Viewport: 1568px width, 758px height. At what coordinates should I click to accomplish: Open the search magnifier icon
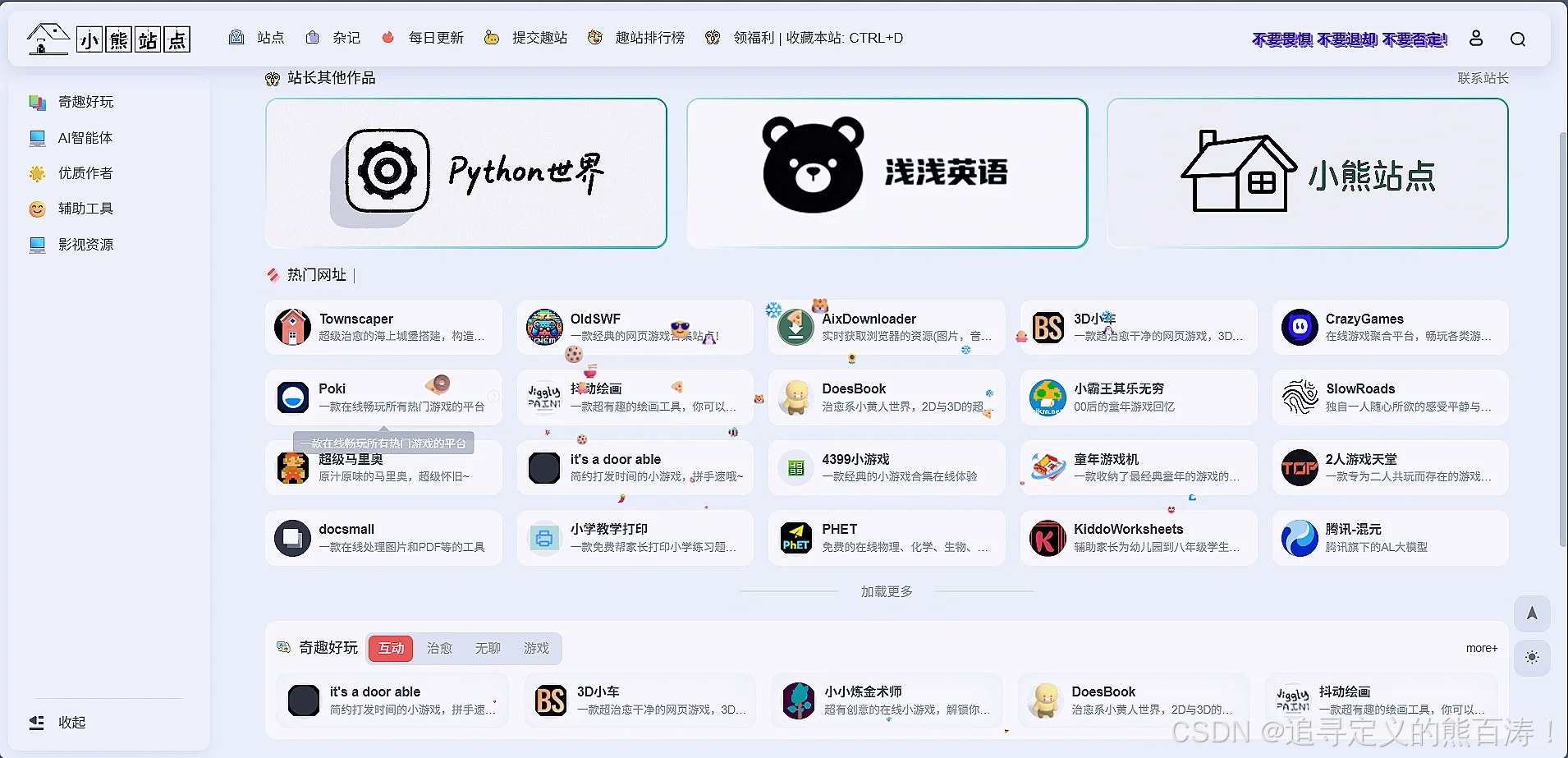click(1518, 39)
